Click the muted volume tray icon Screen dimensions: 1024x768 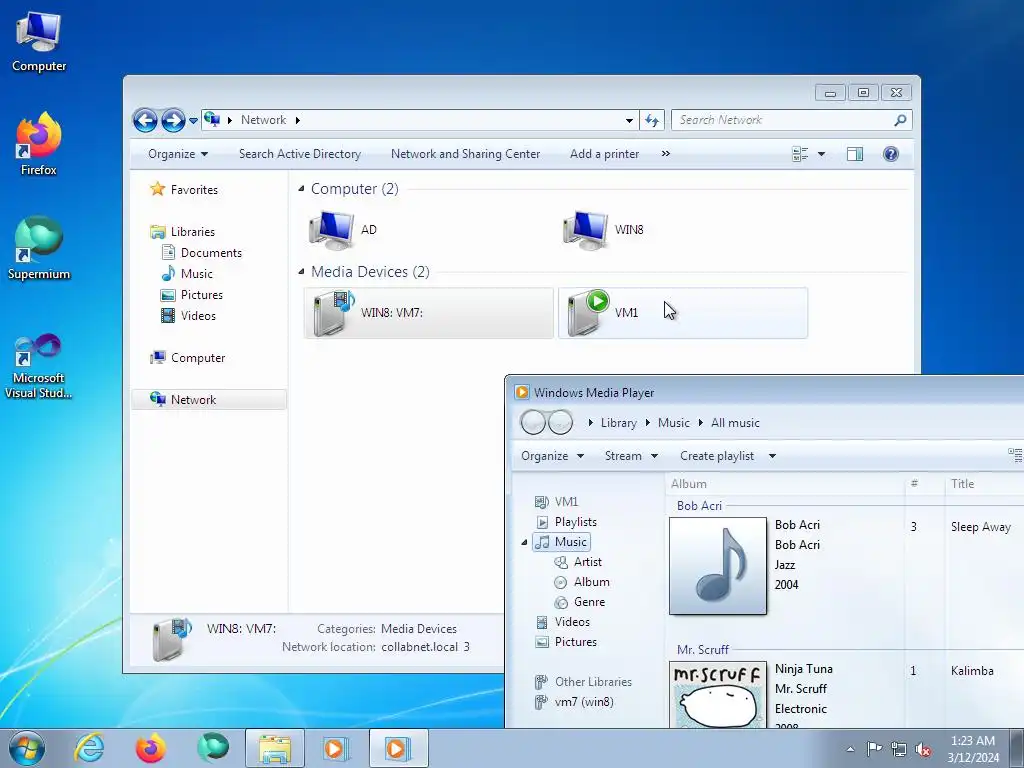tap(923, 750)
